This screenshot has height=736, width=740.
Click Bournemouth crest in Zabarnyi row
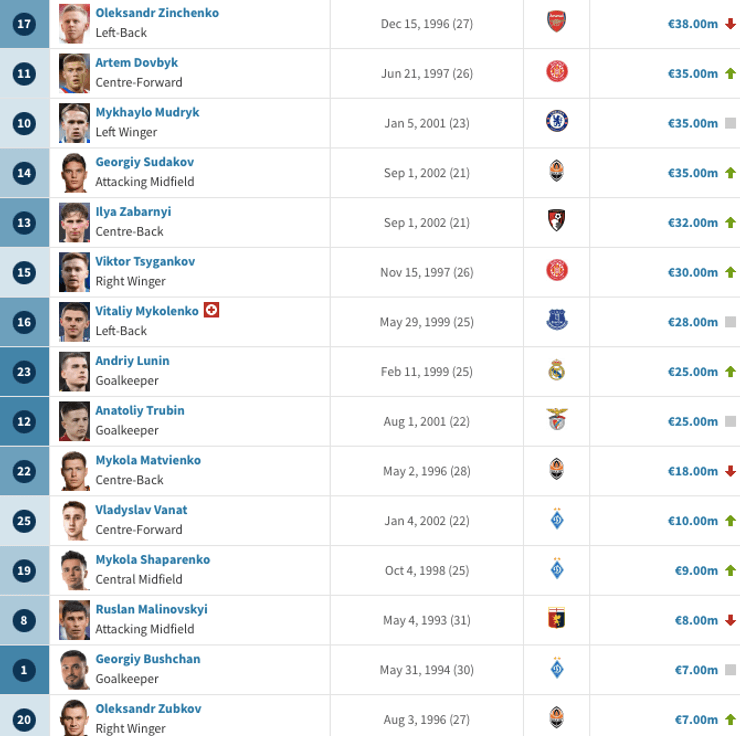pos(557,221)
